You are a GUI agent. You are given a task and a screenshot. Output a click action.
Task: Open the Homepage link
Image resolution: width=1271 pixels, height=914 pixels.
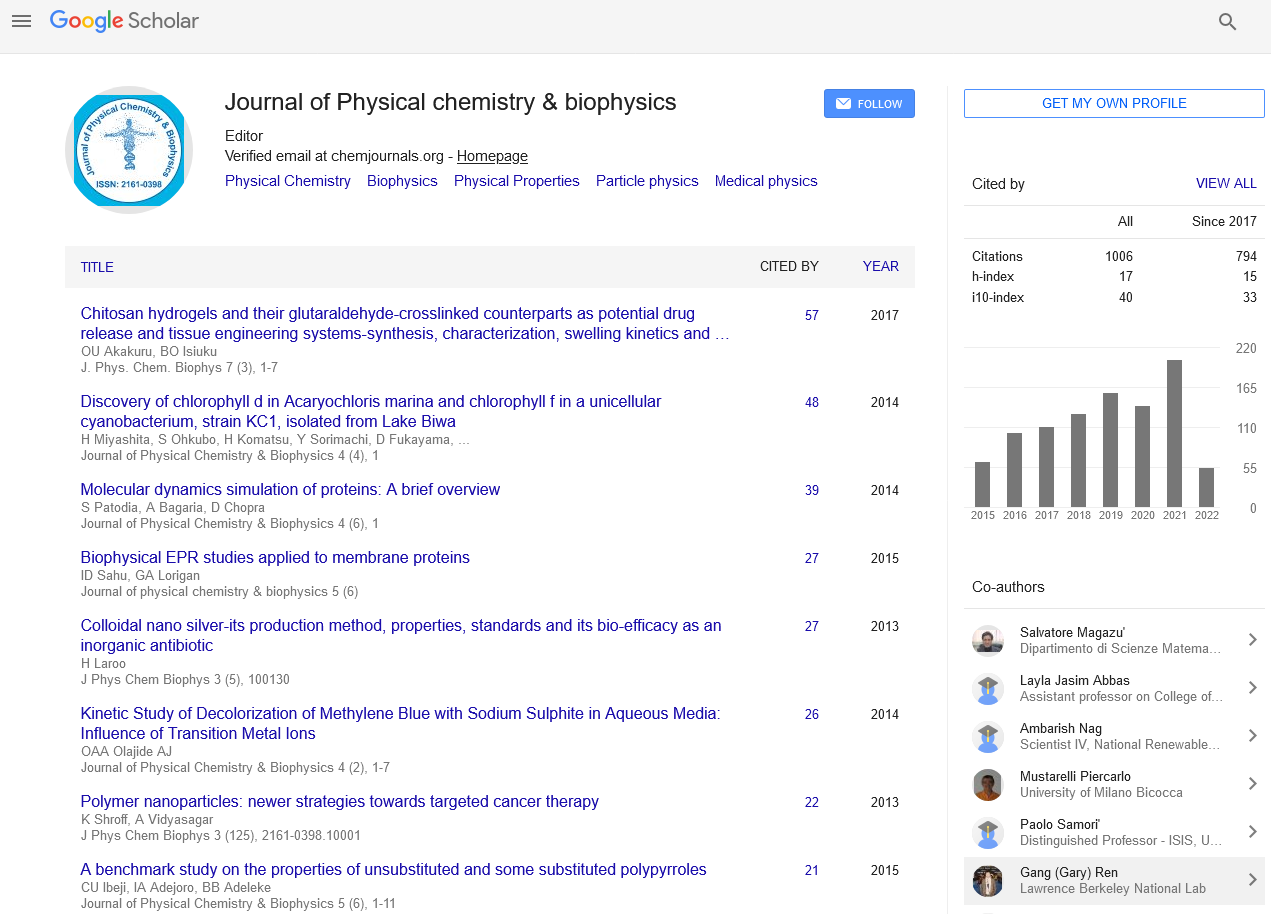point(492,156)
